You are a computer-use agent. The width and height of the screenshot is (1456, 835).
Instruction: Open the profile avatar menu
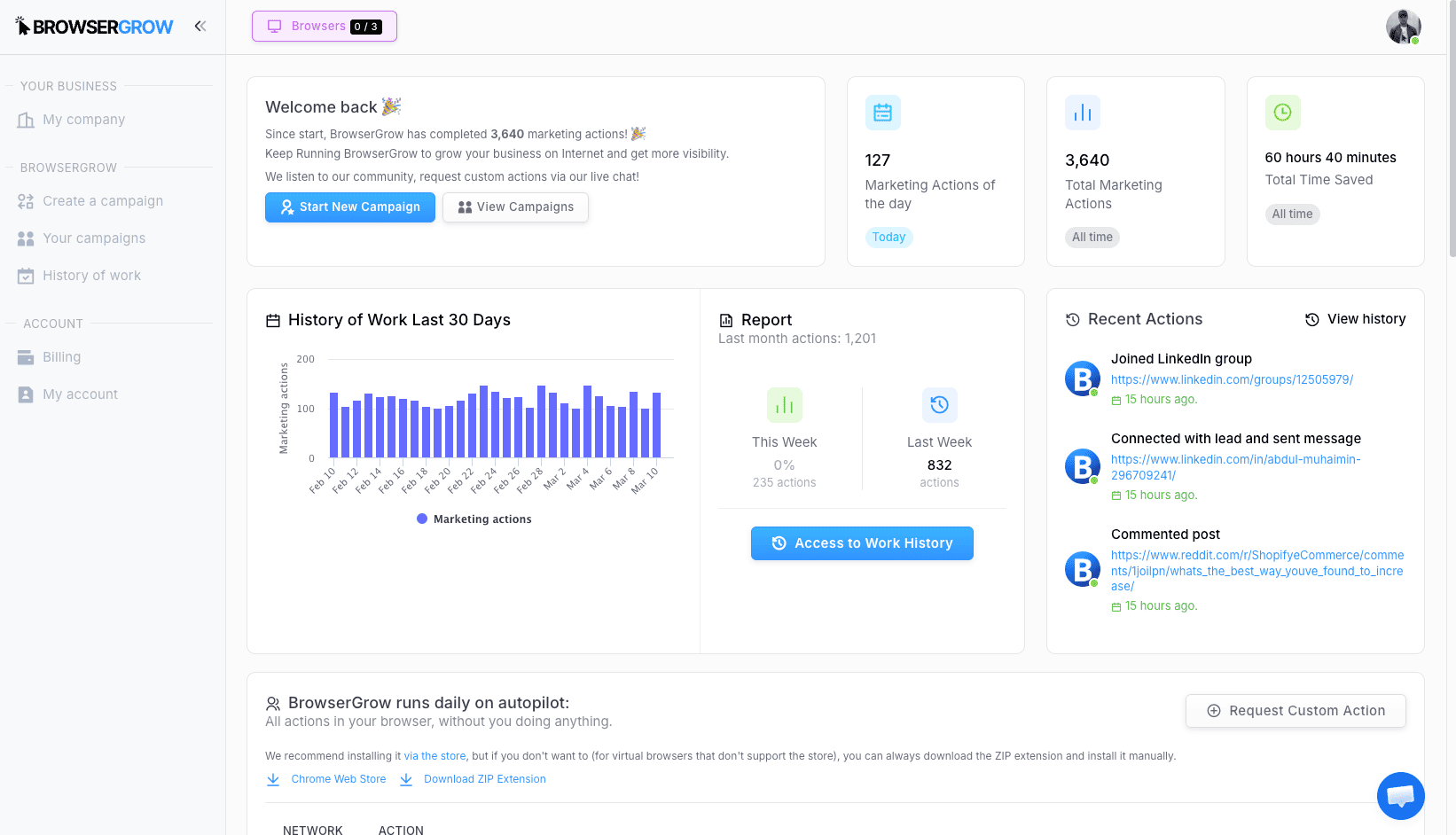[1404, 26]
